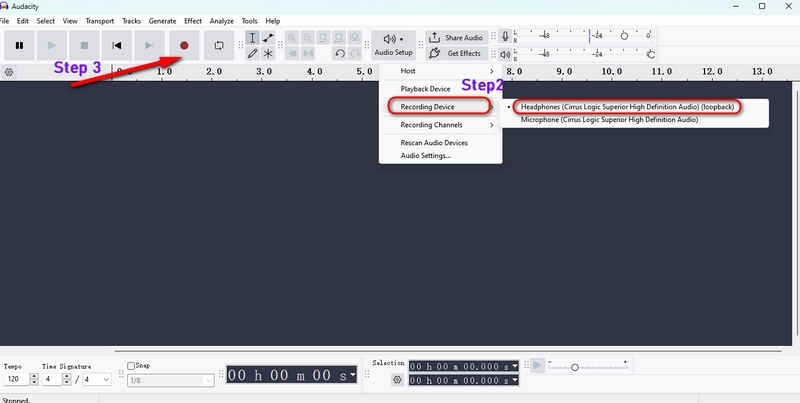Click the Trim audio outside selection icon
Viewport: 800px width, 403px height.
pyautogui.click(x=292, y=53)
